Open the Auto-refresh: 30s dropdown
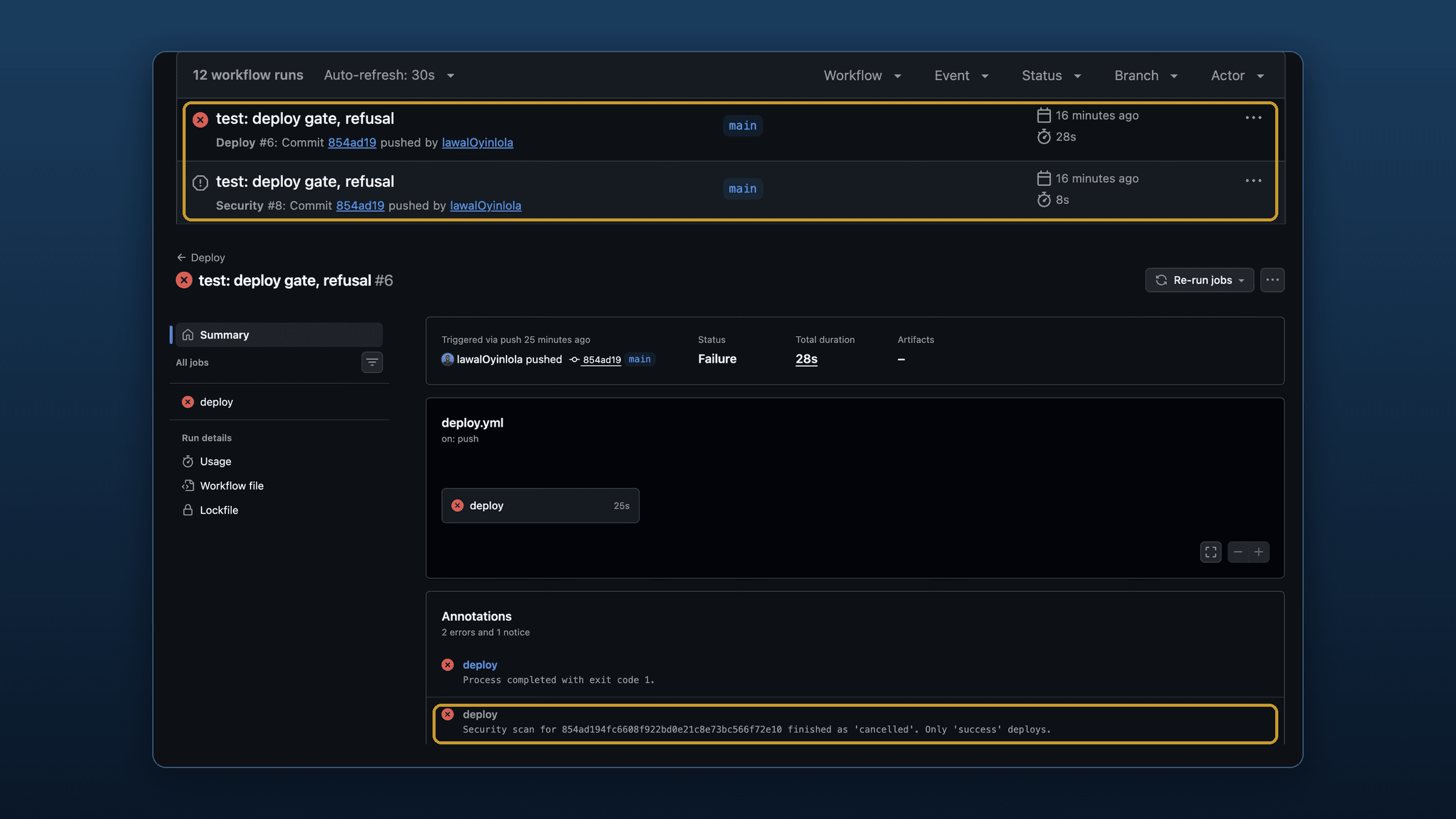 pos(389,75)
